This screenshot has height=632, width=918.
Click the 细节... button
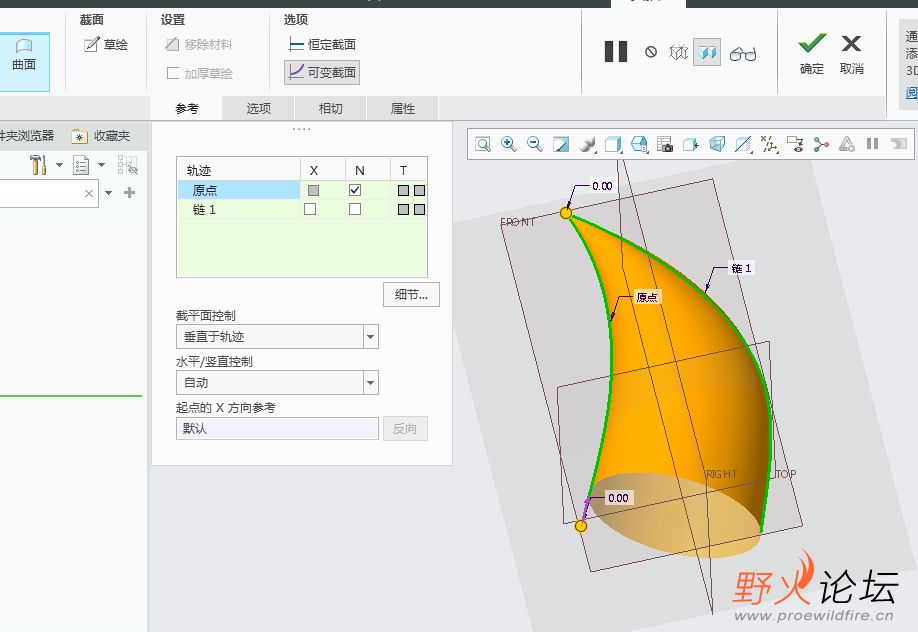[411, 294]
